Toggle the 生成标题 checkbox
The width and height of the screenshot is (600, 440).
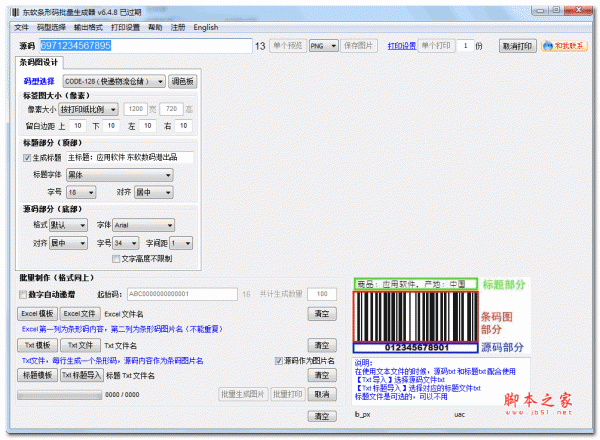[27, 157]
